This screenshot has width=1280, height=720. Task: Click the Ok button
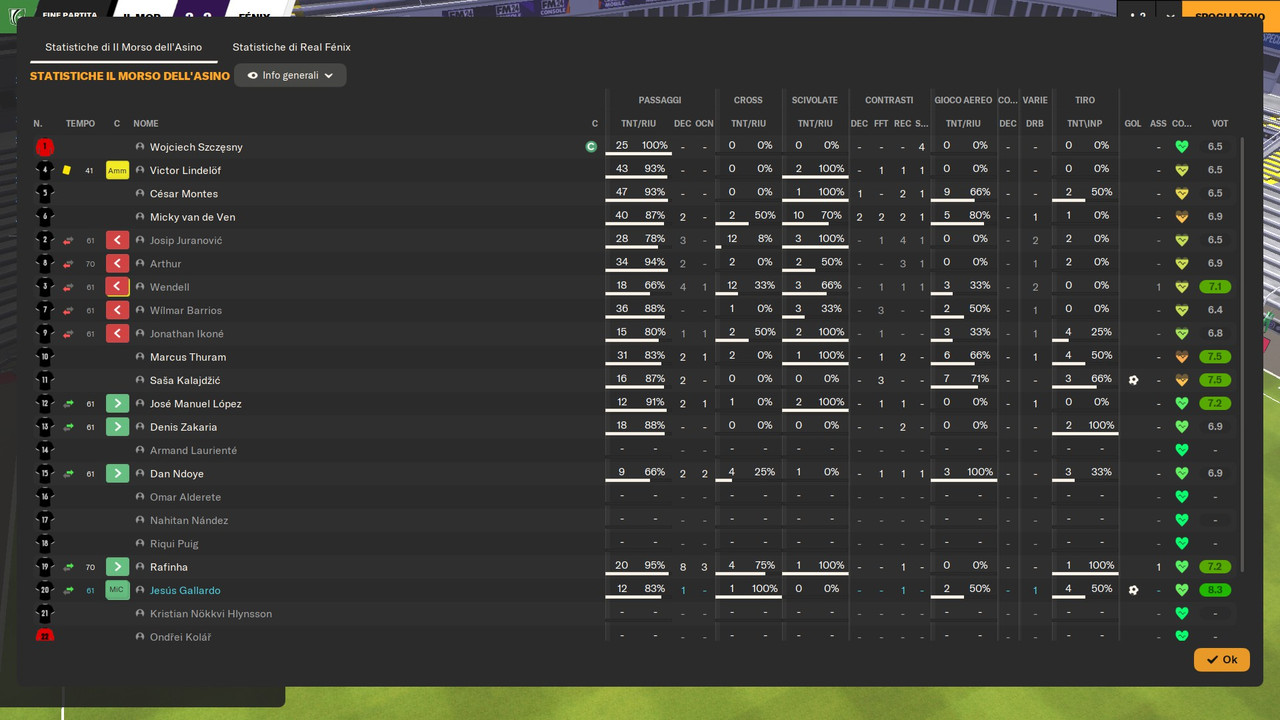point(1222,660)
